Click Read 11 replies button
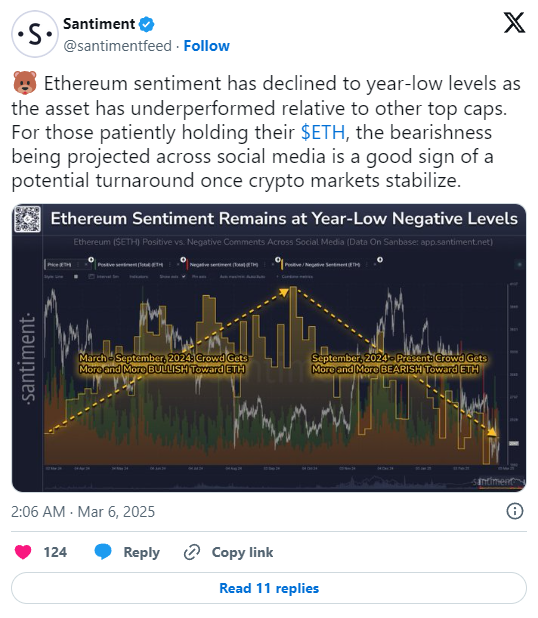 pyautogui.click(x=269, y=588)
